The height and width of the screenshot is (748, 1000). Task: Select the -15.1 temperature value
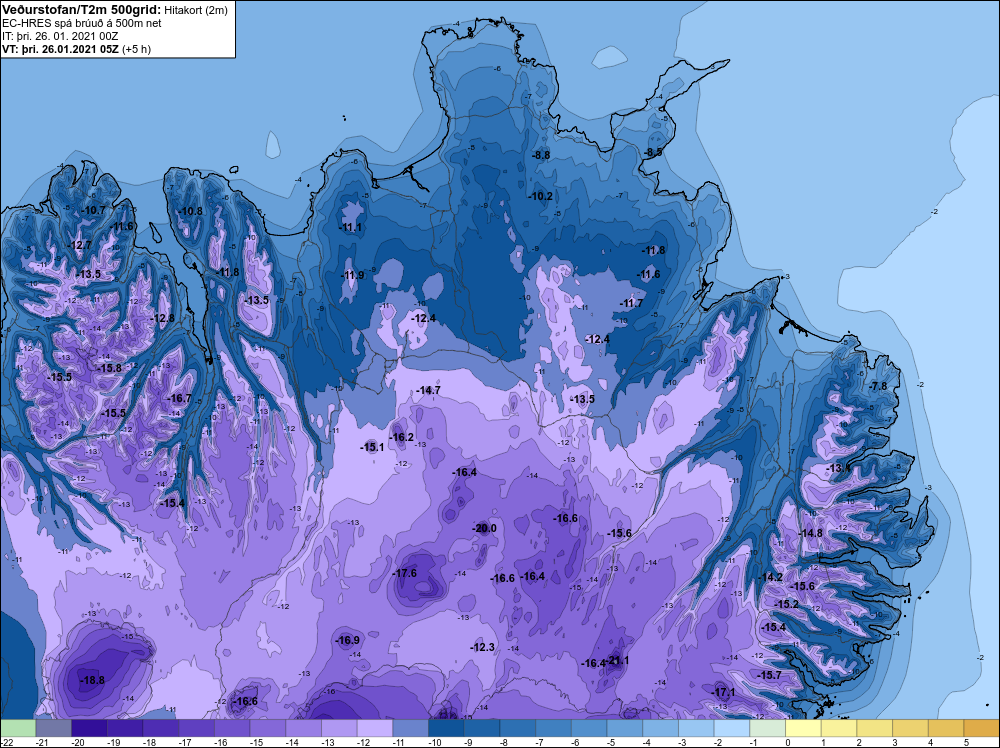(x=372, y=447)
